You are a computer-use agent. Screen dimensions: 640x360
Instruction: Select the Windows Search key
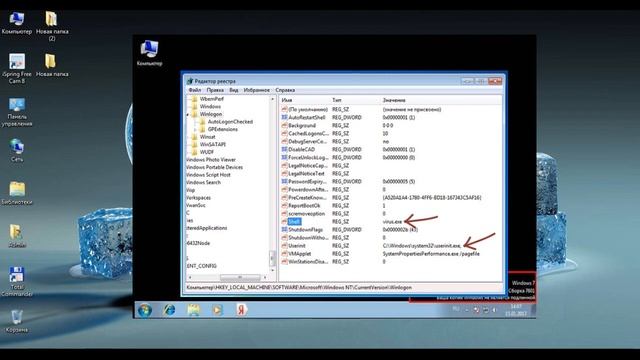click(203, 182)
